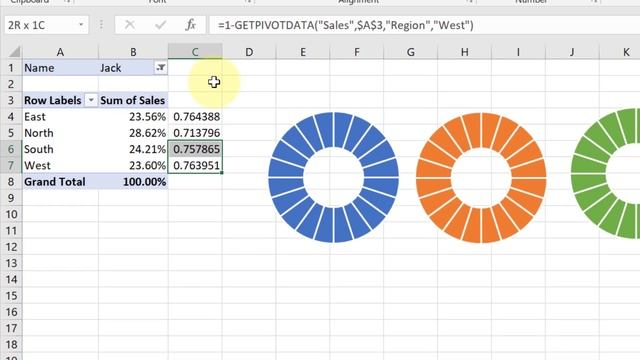
Task: Select the 'West' row label cell
Action: tap(60, 165)
